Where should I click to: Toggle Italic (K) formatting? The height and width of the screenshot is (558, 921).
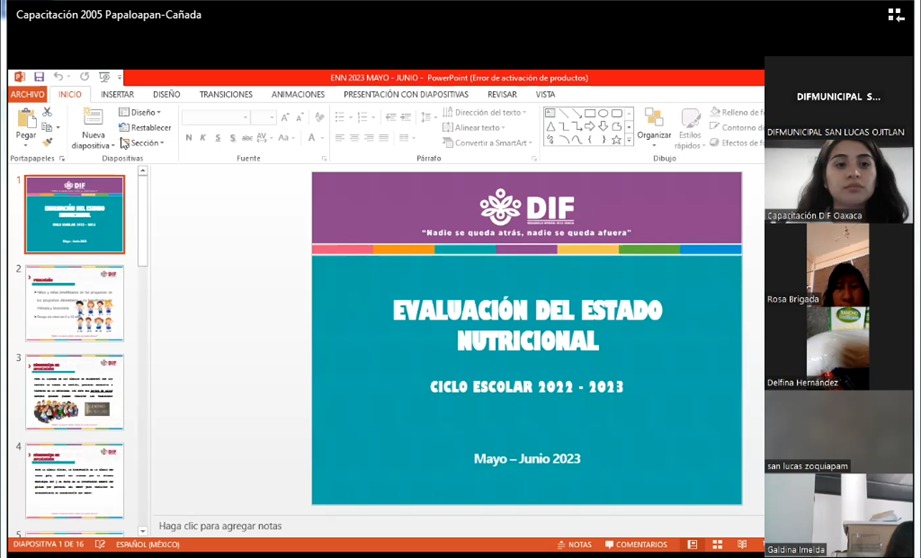(203, 138)
